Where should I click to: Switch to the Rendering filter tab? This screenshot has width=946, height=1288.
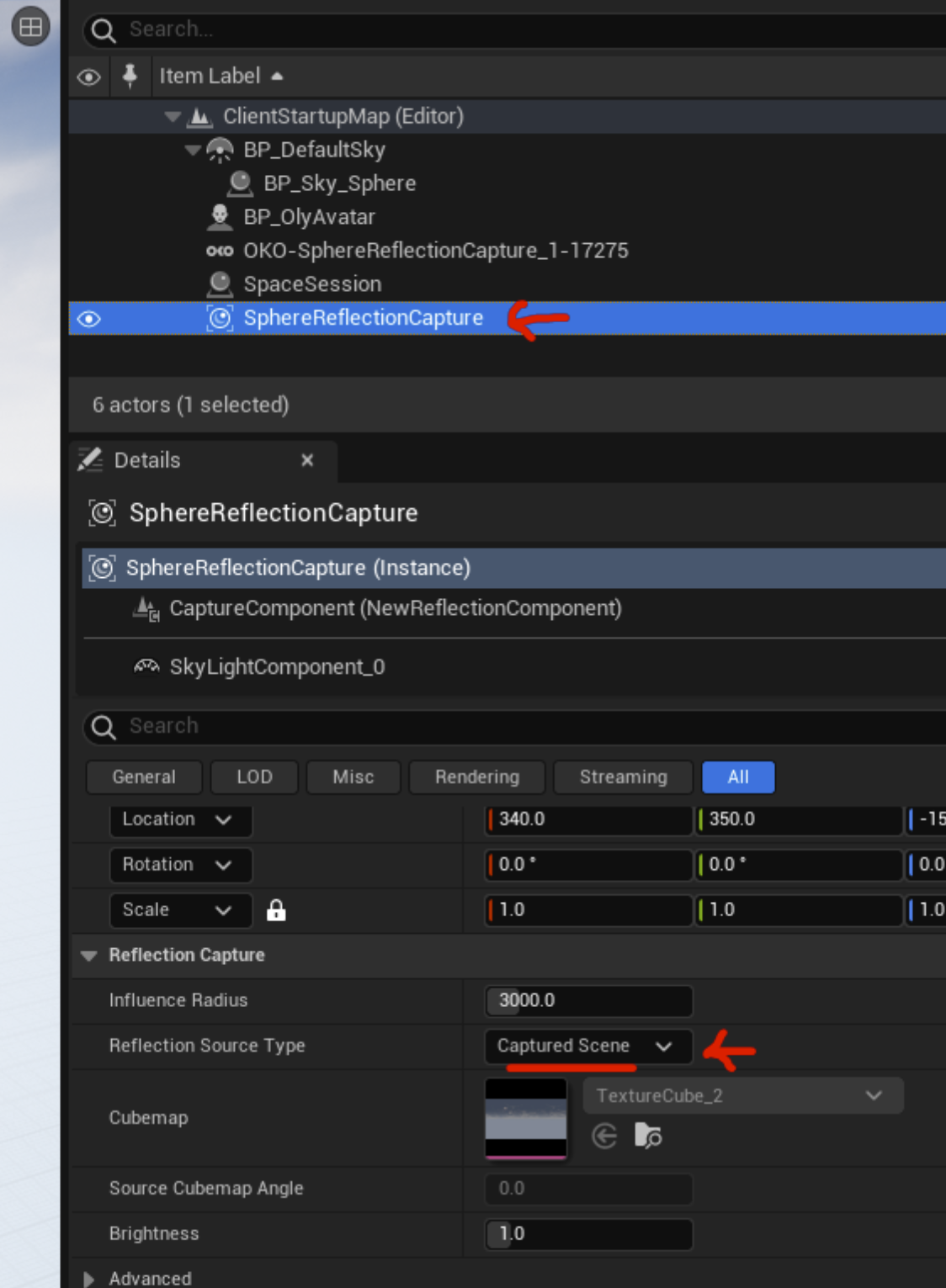point(476,777)
